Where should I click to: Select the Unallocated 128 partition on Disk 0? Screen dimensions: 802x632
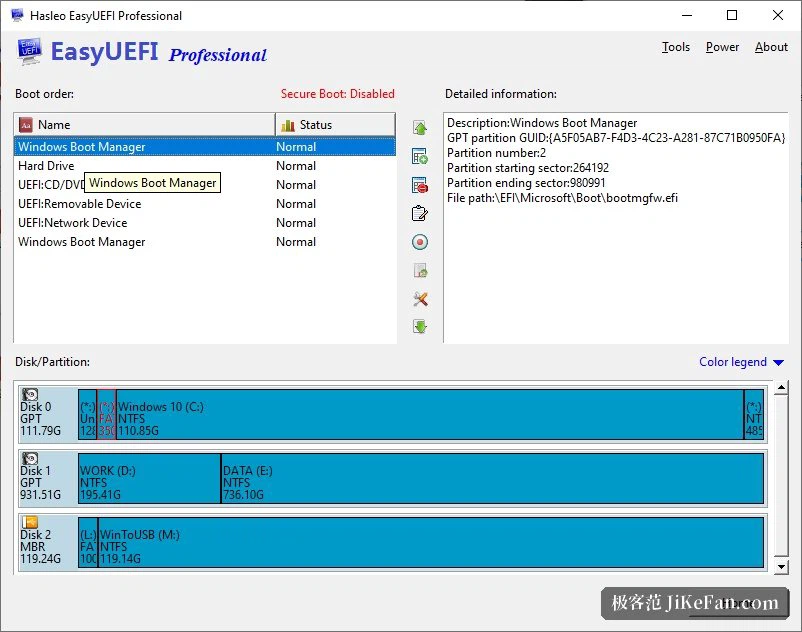87,414
